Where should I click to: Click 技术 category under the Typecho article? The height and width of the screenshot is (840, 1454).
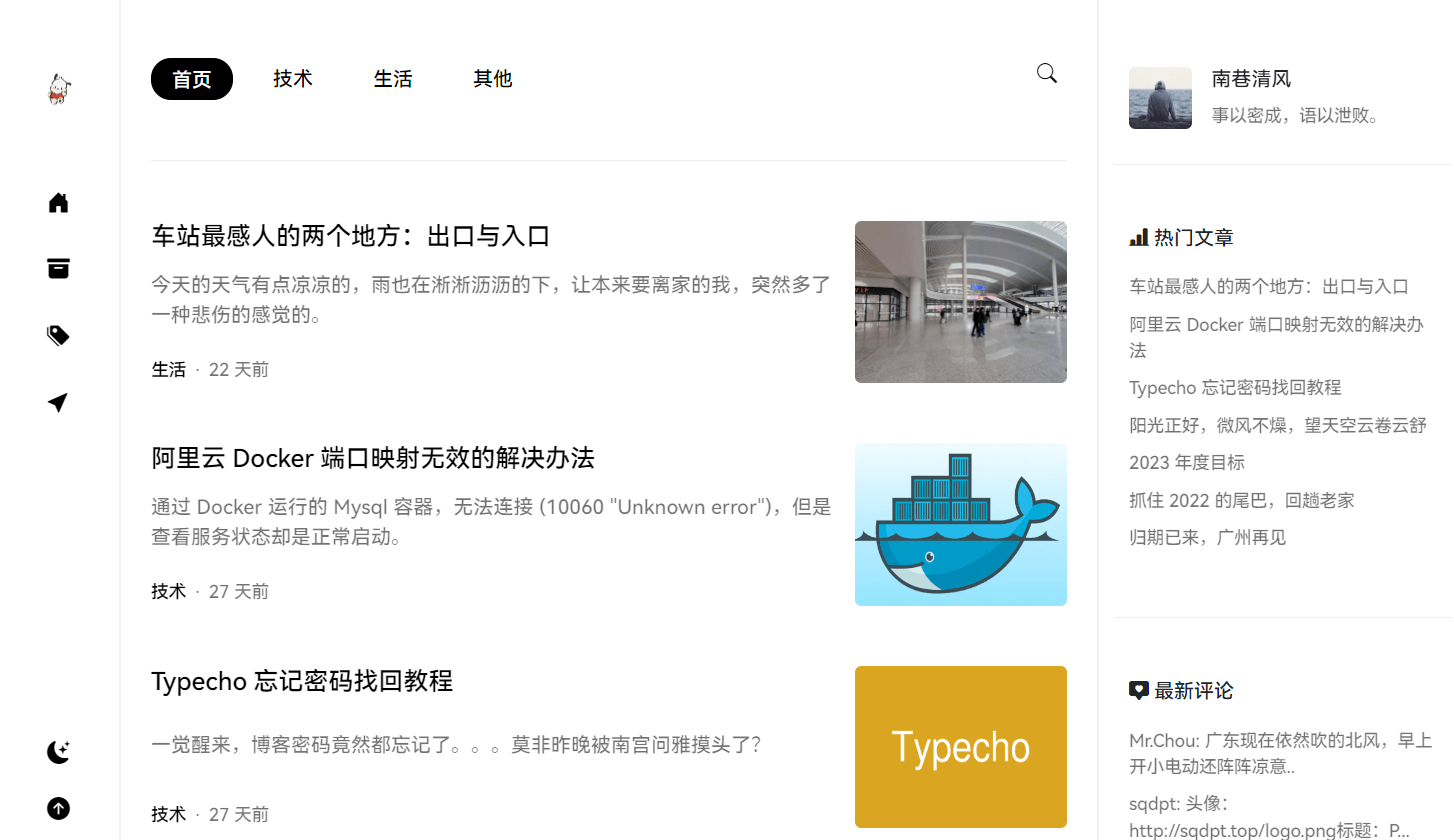coord(169,814)
